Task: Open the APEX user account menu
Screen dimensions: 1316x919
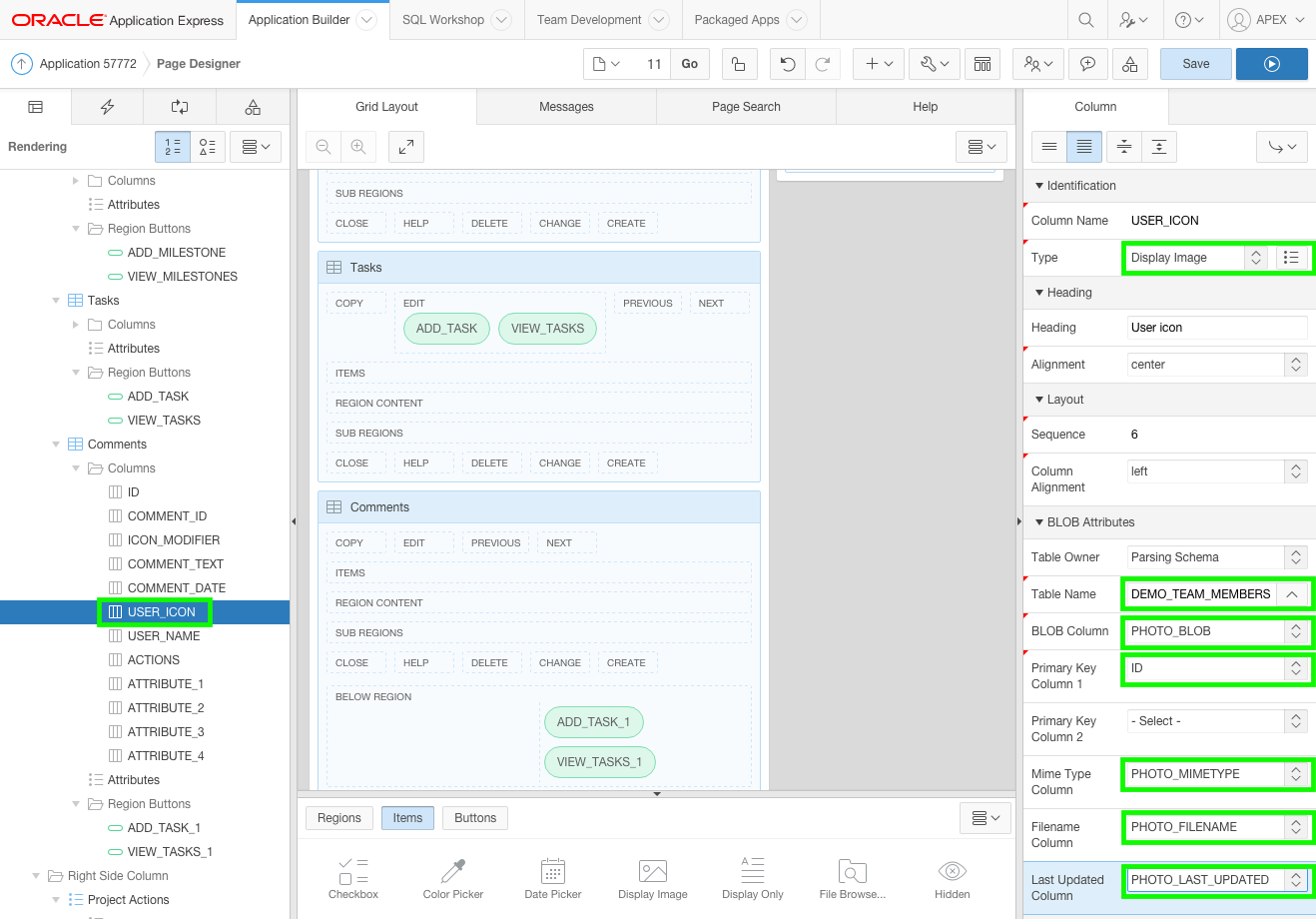Action: point(1267,20)
